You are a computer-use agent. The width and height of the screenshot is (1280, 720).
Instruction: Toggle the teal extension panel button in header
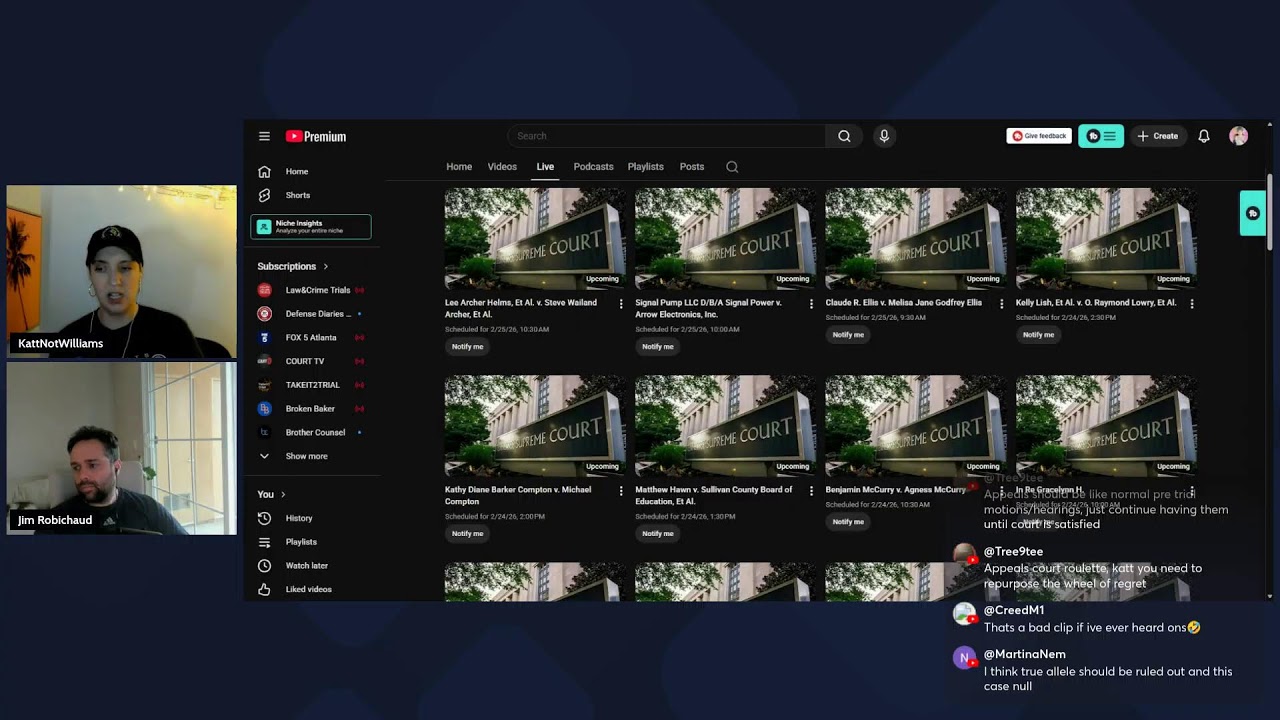coord(1101,136)
